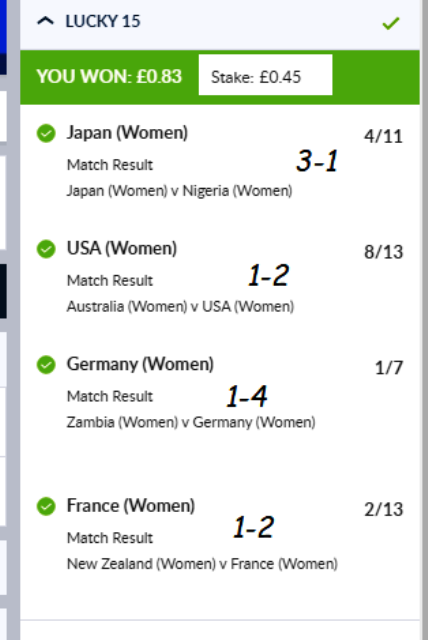This screenshot has width=428, height=640.
Task: Click the 2/13 odds for France
Action: point(384,509)
